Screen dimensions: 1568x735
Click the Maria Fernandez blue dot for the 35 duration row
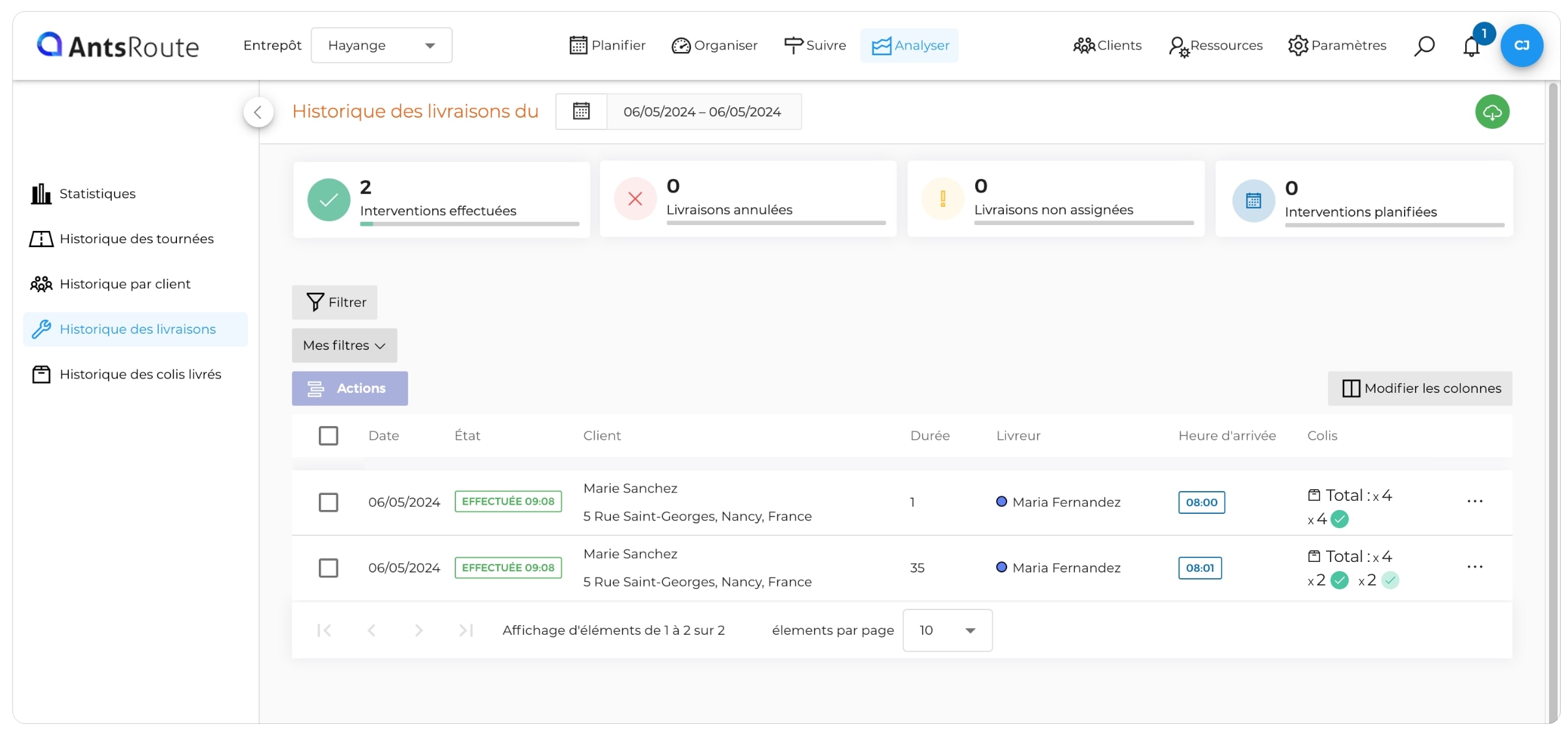1001,567
